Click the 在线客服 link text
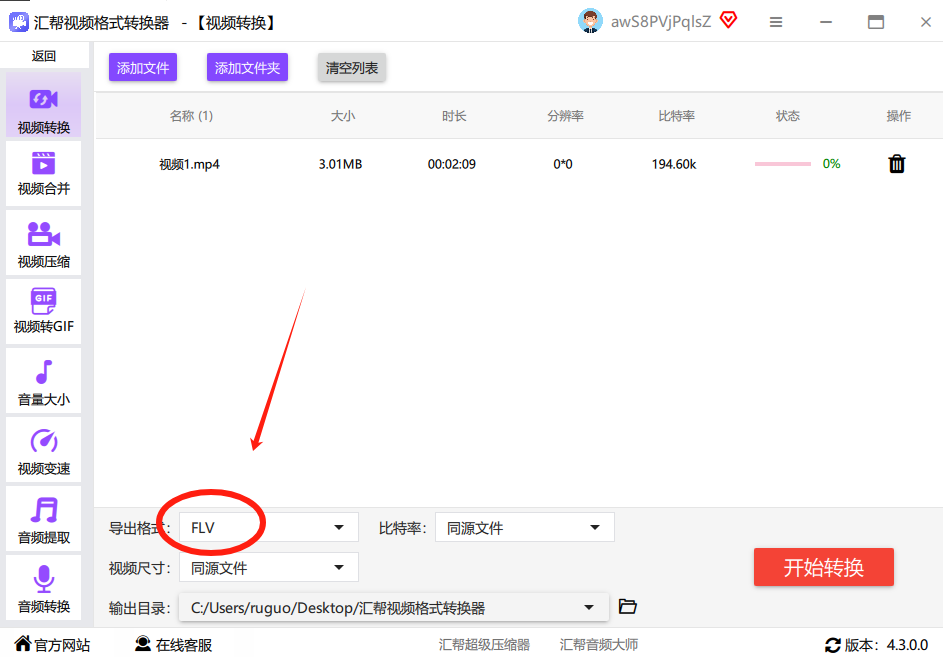This screenshot has height=657, width=943. [x=184, y=645]
